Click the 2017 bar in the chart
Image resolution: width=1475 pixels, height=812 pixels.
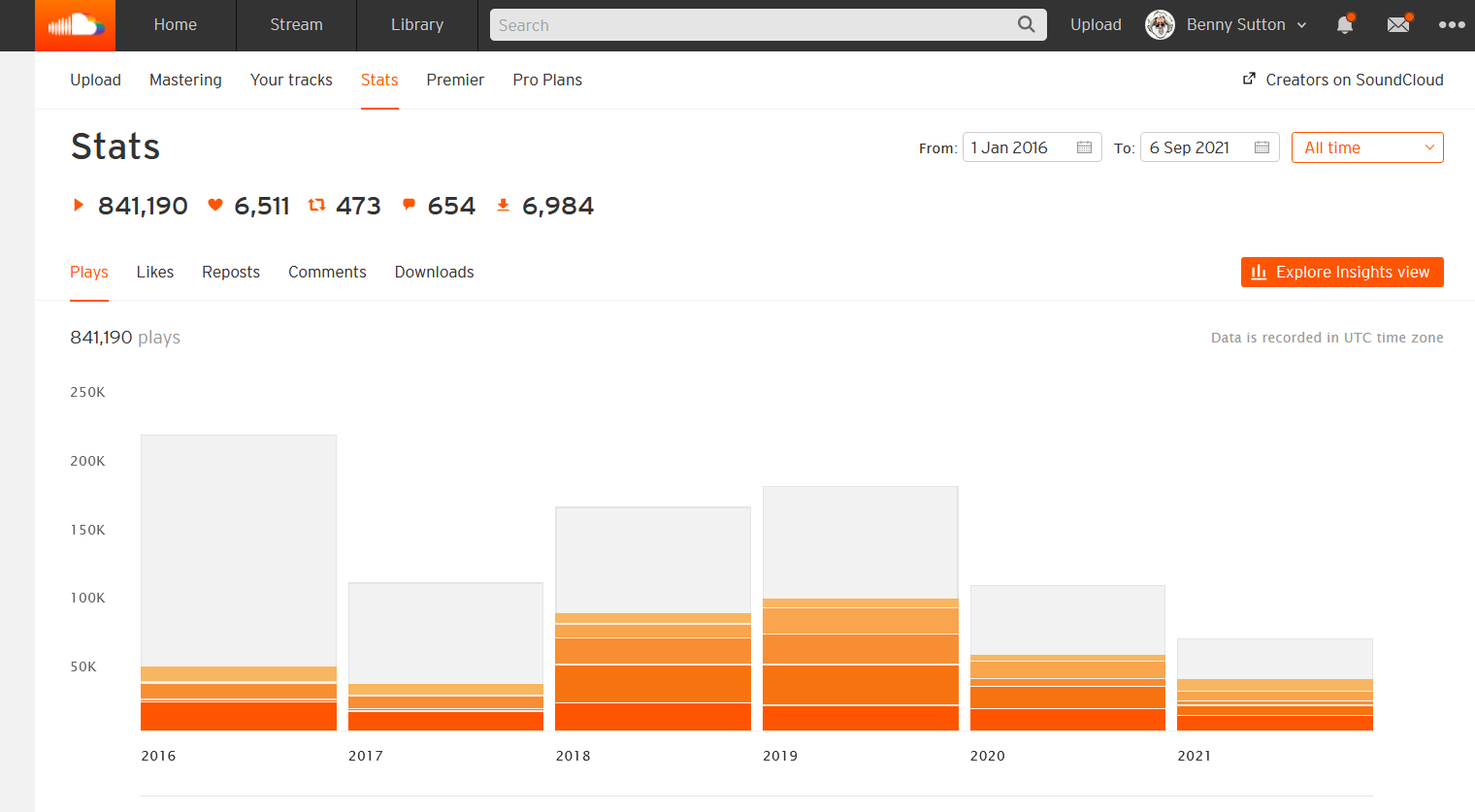click(445, 656)
